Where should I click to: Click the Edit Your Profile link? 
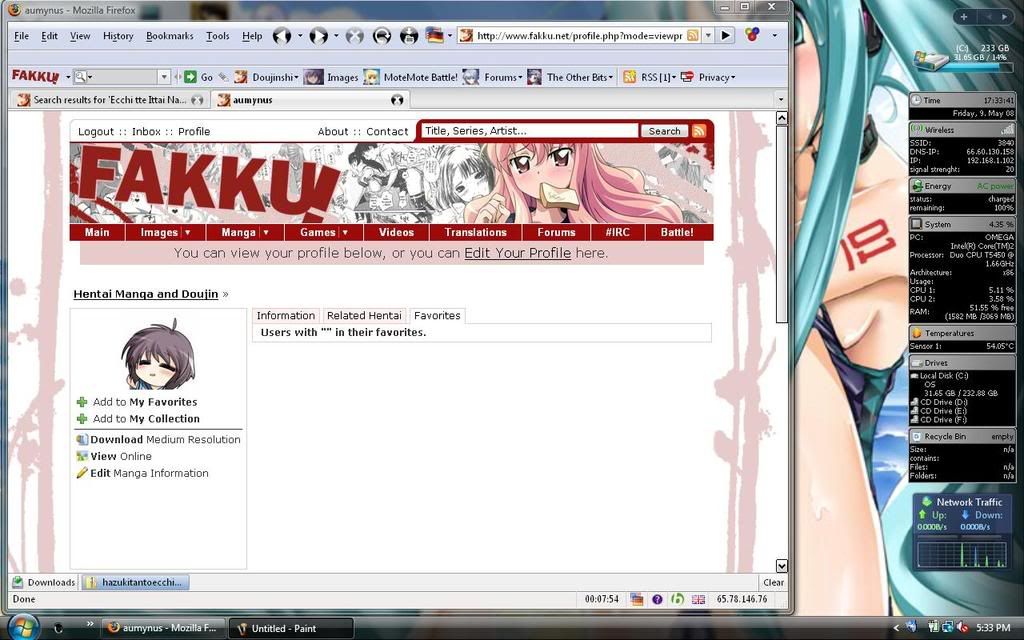coord(517,253)
